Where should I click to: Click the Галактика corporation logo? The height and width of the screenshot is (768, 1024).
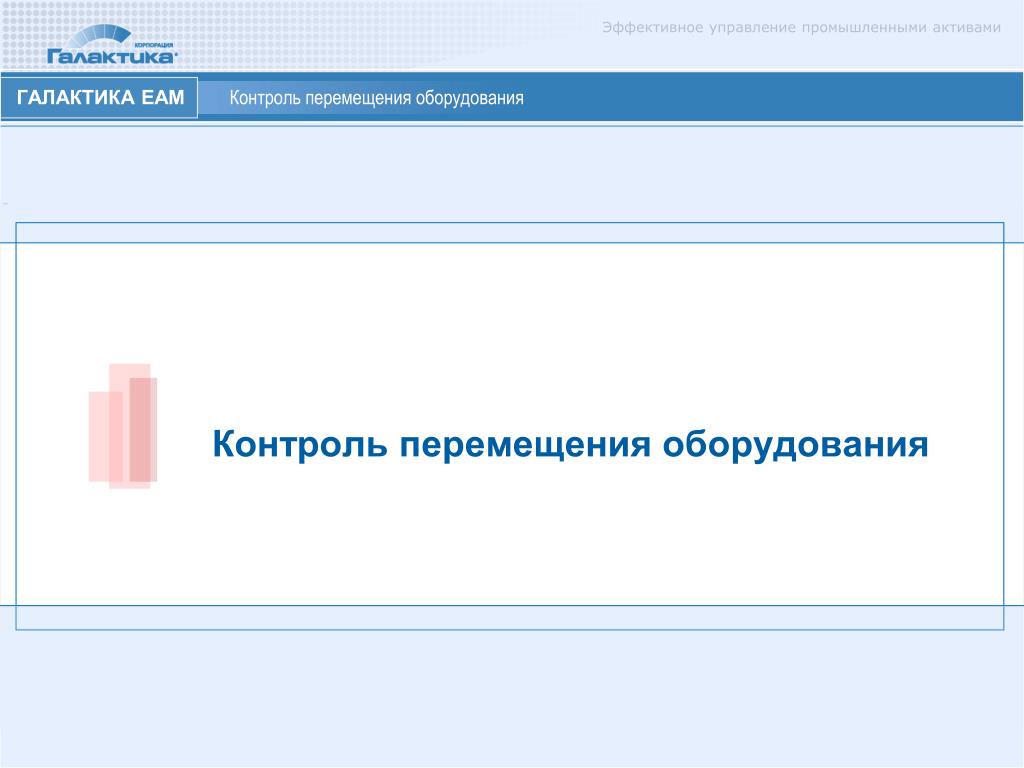click(x=112, y=45)
